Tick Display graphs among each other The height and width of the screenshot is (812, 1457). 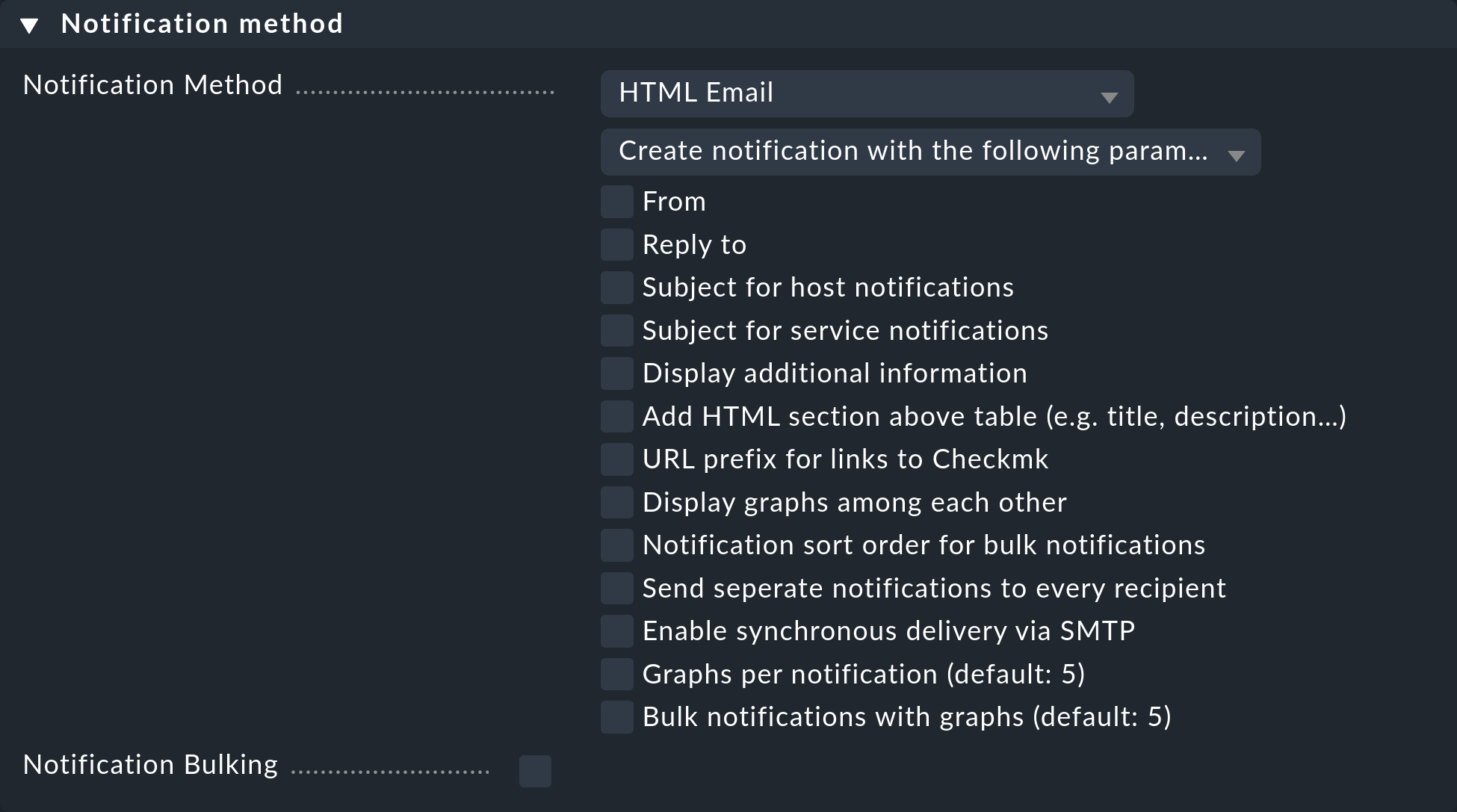[616, 503]
